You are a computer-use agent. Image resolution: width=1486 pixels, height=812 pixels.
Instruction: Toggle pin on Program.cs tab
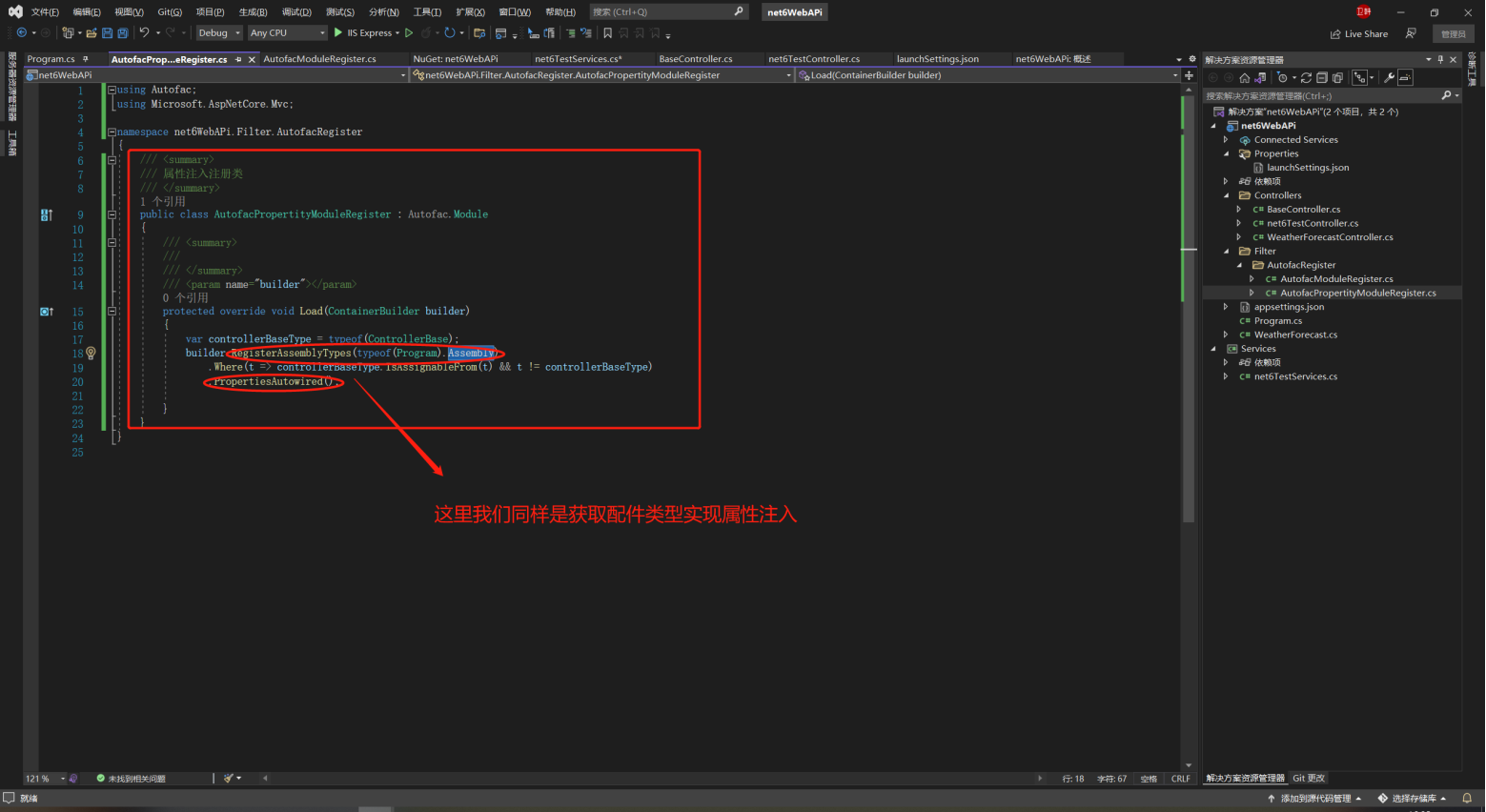86,59
